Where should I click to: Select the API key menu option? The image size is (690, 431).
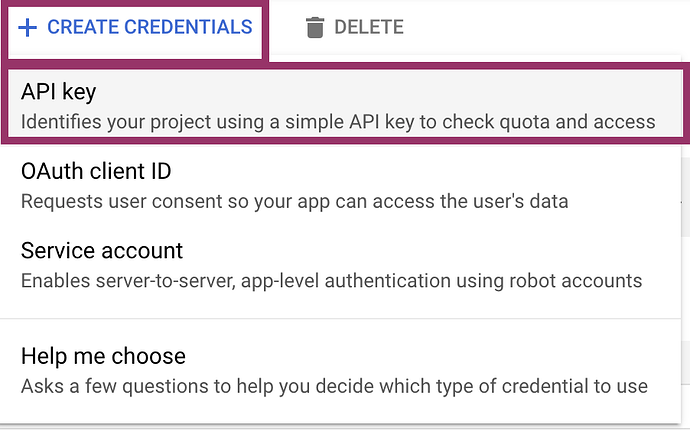[x=340, y=106]
